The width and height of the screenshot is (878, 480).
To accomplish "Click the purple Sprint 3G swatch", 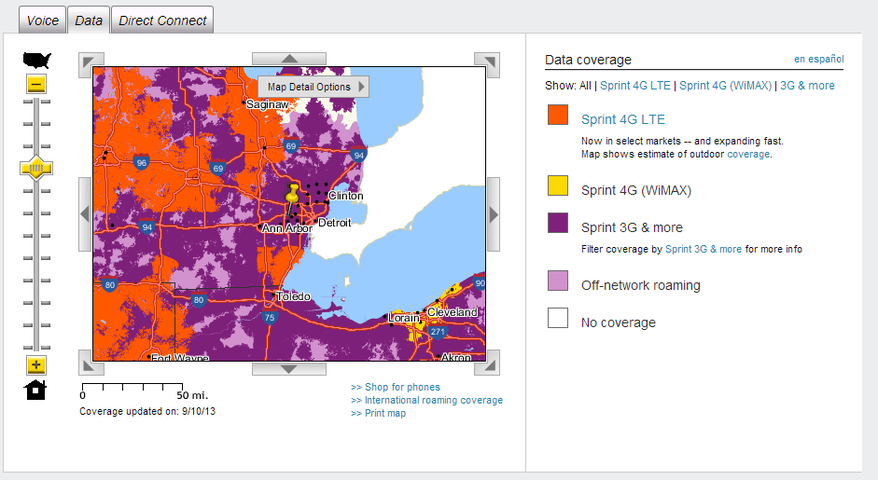I will pyautogui.click(x=558, y=222).
